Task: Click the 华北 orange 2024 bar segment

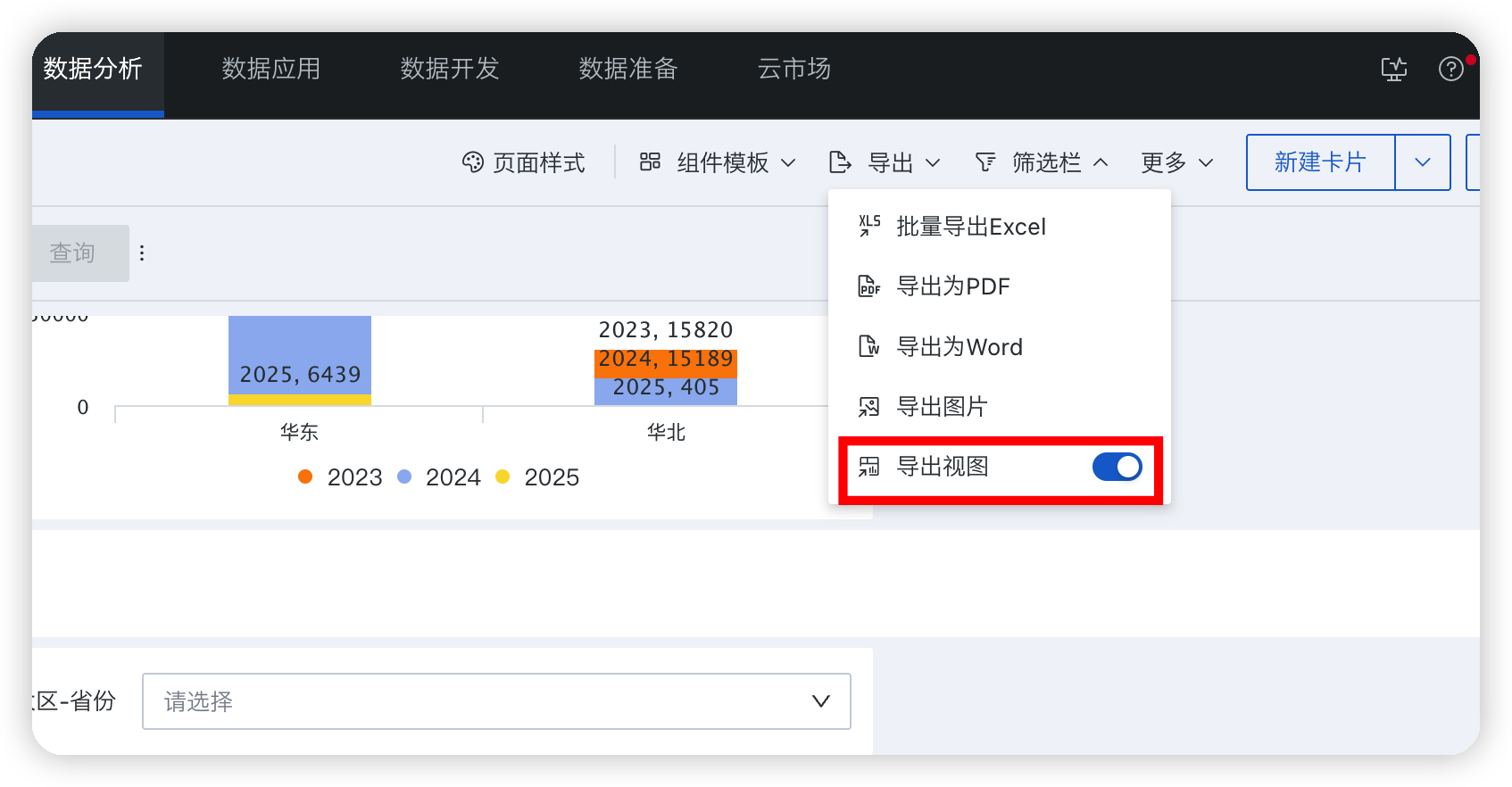Action: pyautogui.click(x=666, y=363)
